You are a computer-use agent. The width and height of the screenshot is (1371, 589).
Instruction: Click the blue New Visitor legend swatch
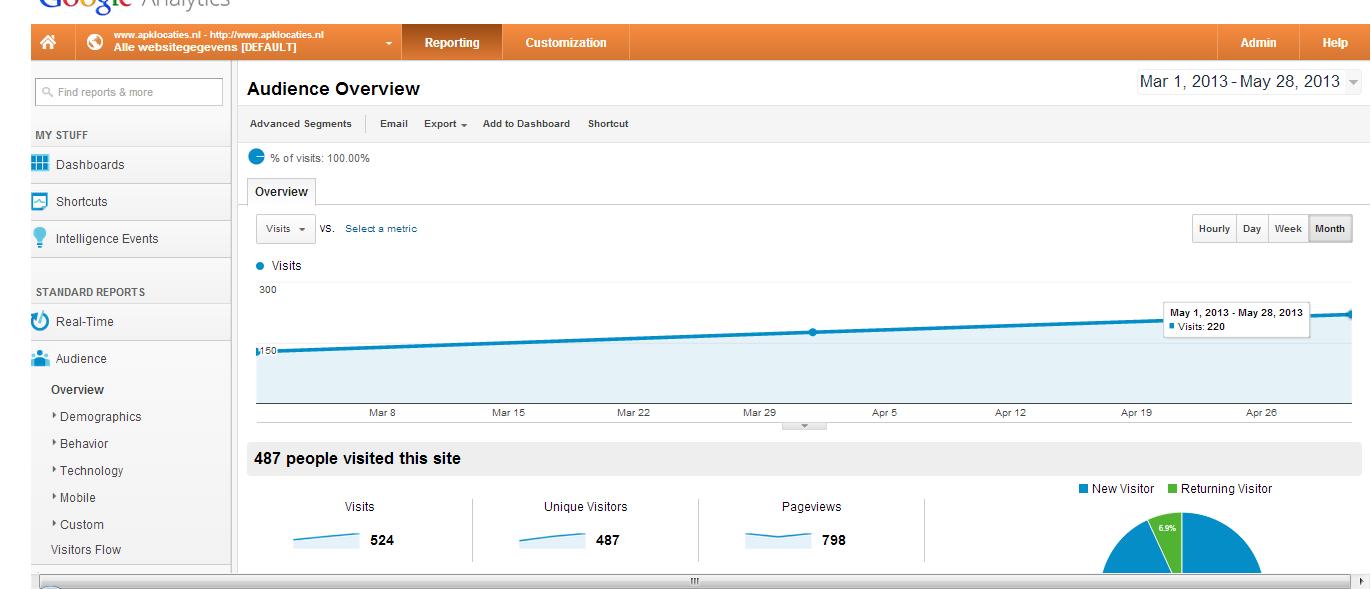click(1083, 489)
